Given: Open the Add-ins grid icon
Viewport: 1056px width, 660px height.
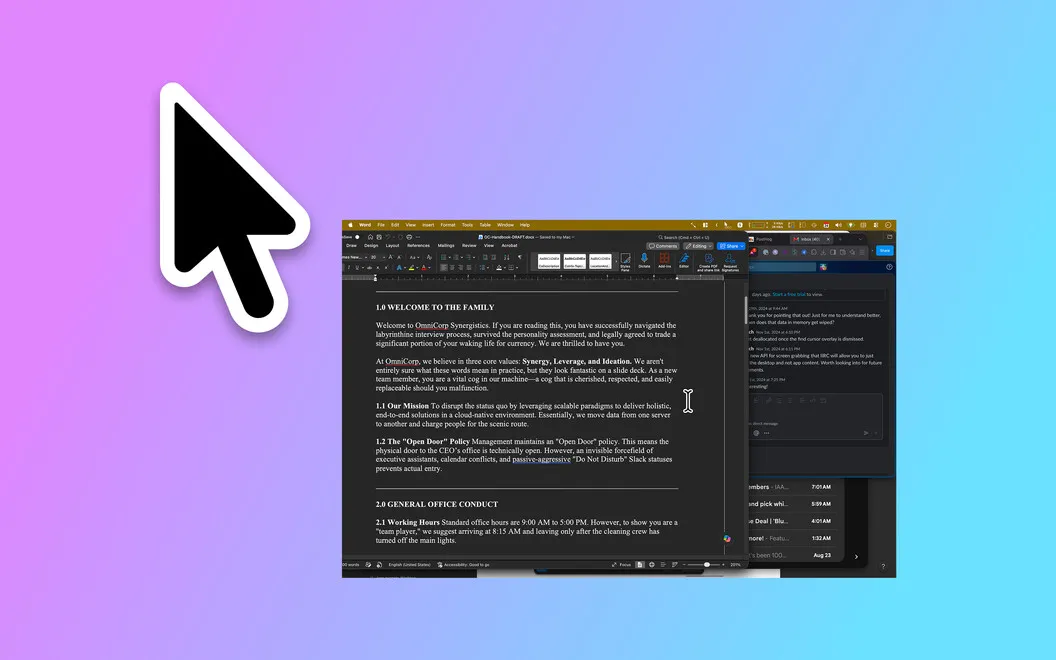Looking at the screenshot, I should tap(664, 261).
